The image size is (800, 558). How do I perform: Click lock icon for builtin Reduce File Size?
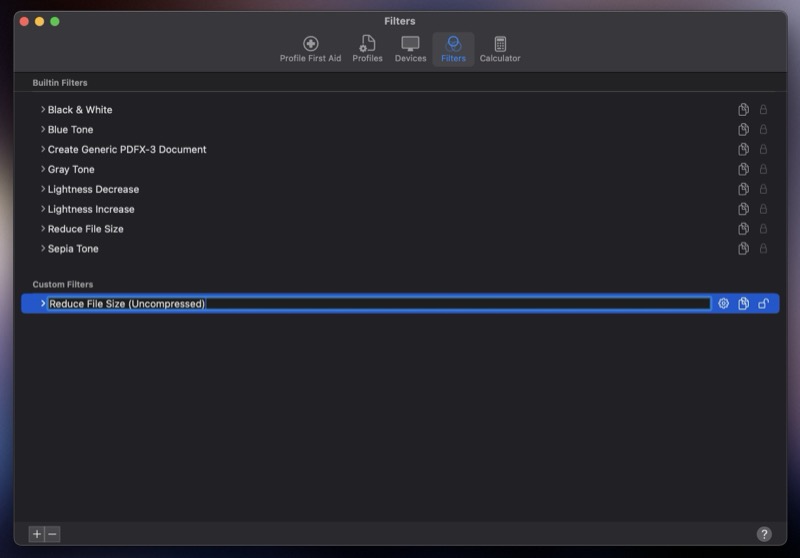(x=763, y=229)
